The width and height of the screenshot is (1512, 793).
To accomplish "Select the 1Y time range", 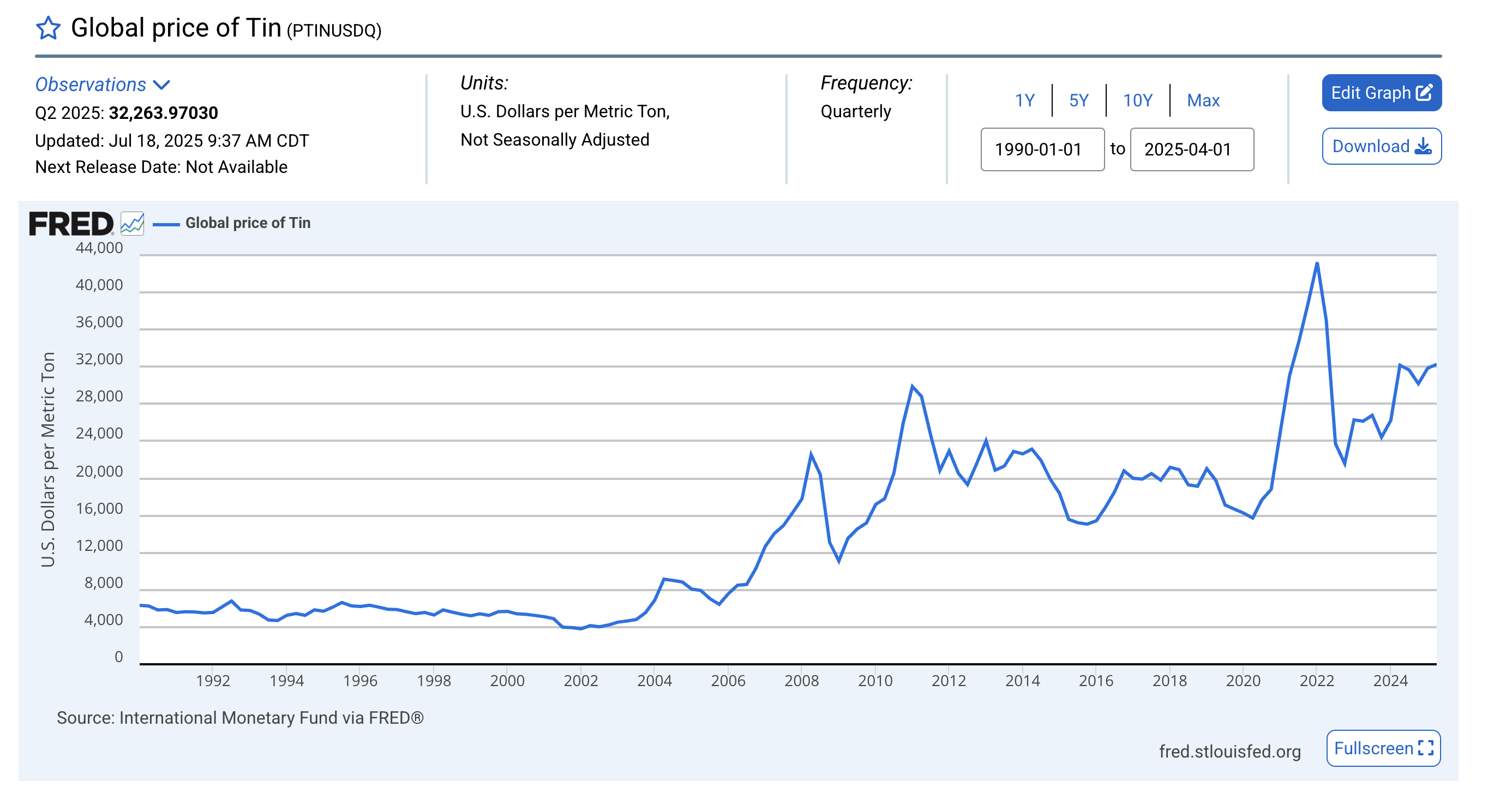I will coord(1024,100).
